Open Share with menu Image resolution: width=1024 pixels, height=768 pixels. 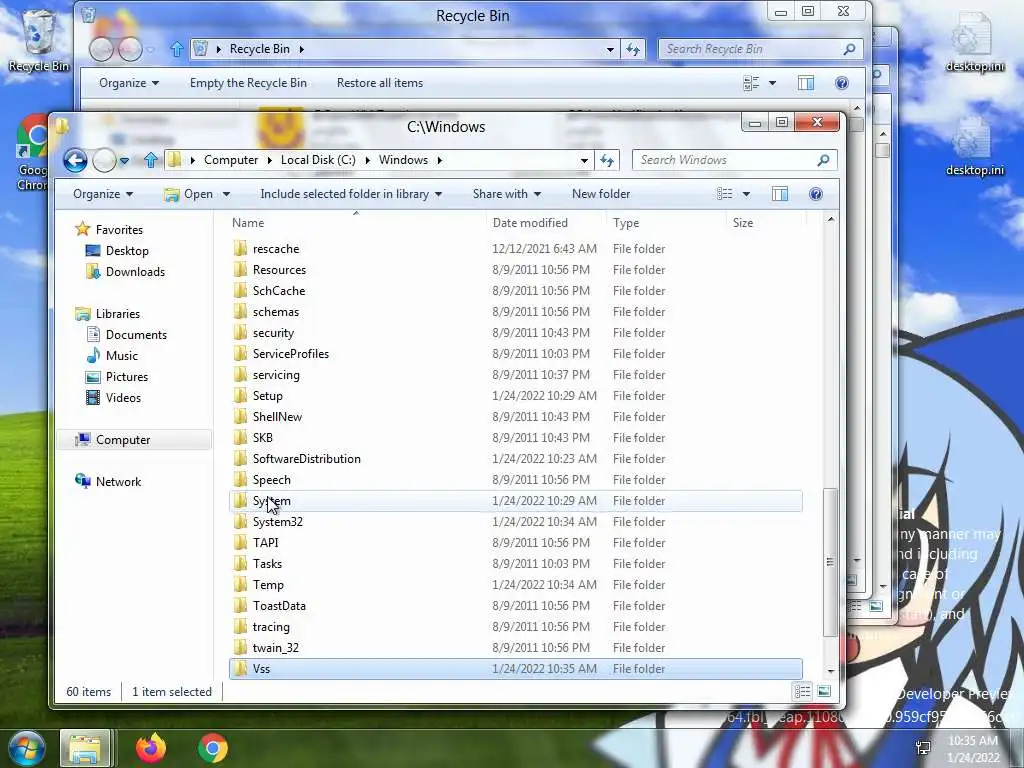tap(507, 194)
